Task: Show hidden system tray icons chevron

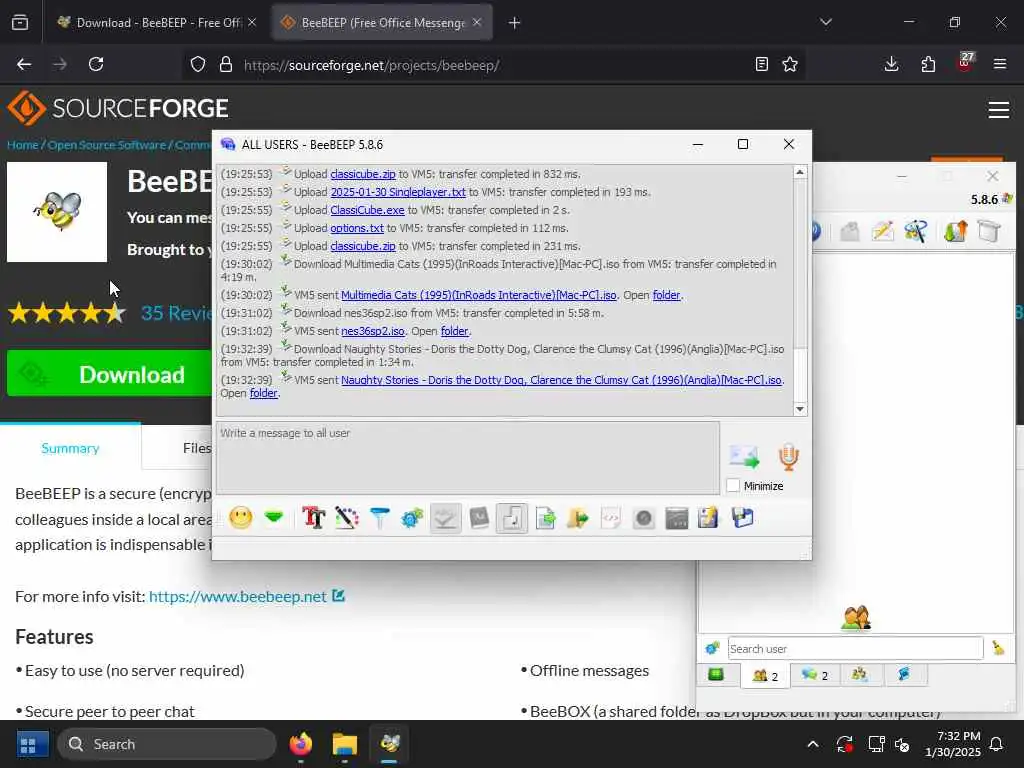Action: tap(812, 744)
